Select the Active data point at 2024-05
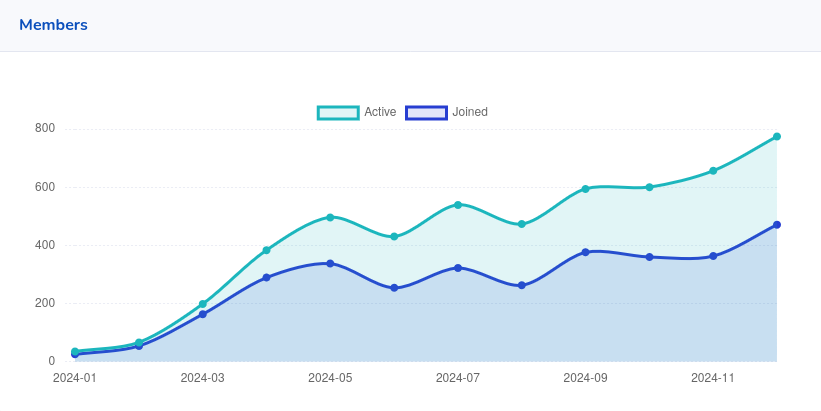This screenshot has width=821, height=411. [330, 217]
